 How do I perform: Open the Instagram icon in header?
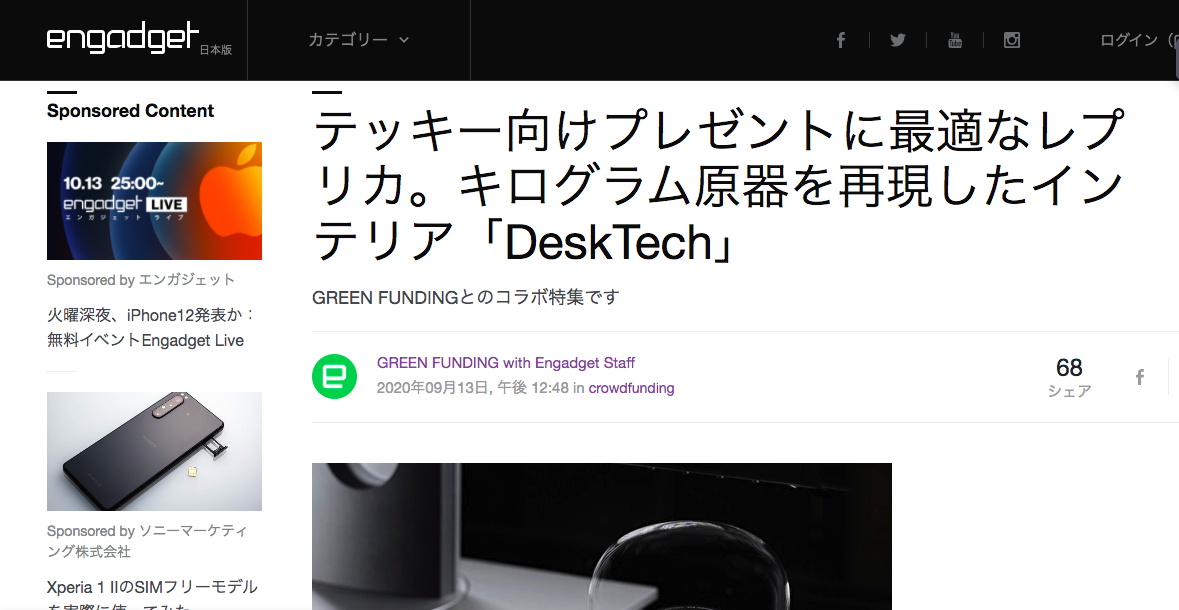coord(1012,40)
